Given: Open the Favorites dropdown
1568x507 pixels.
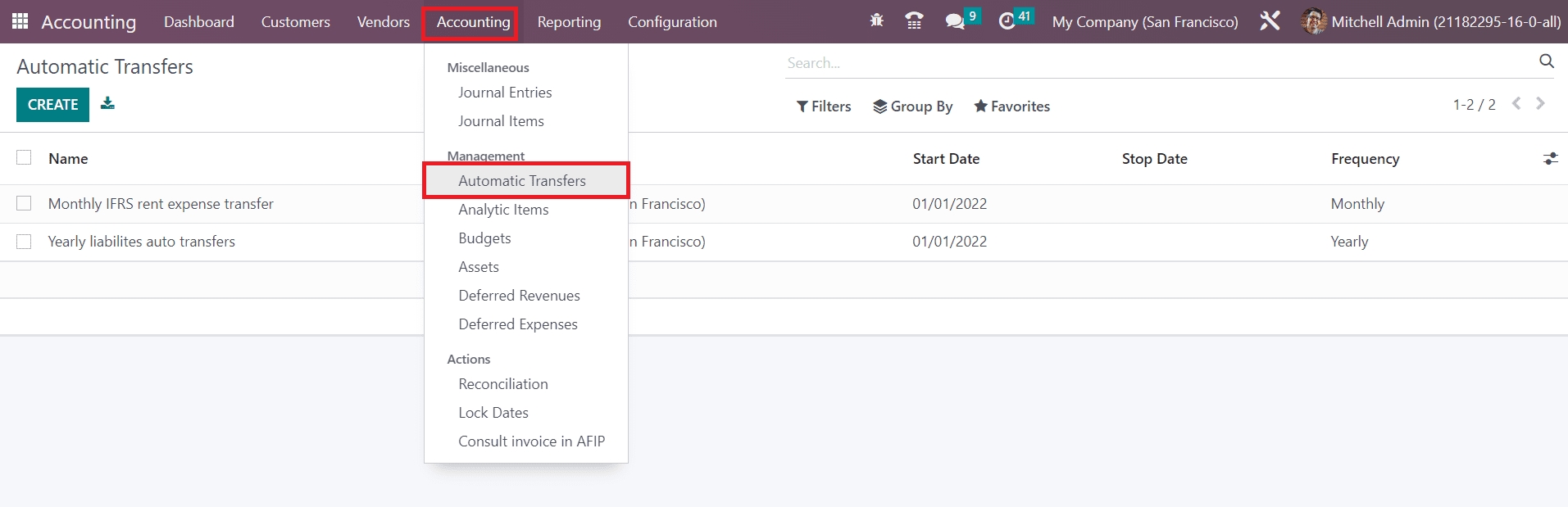Looking at the screenshot, I should (1011, 106).
